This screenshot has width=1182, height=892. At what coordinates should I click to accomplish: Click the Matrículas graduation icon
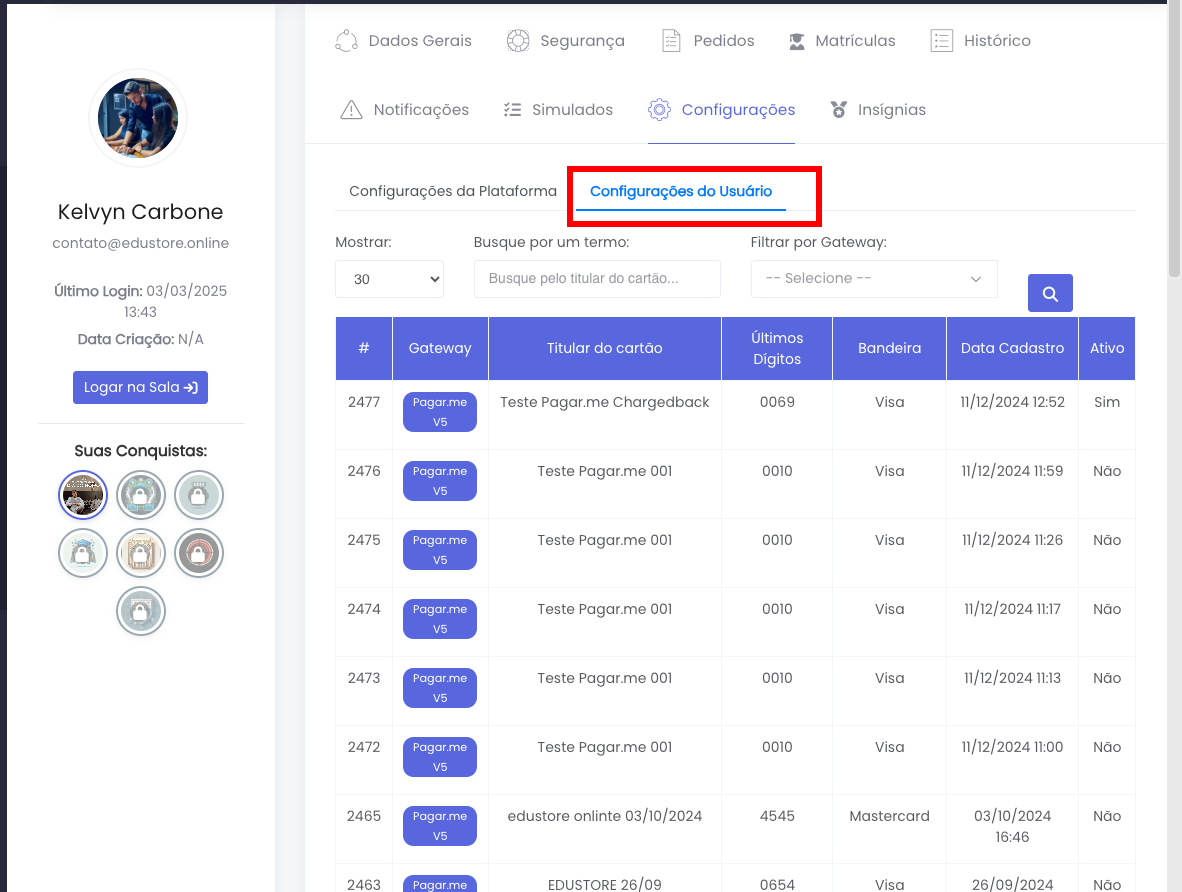pyautogui.click(x=796, y=42)
